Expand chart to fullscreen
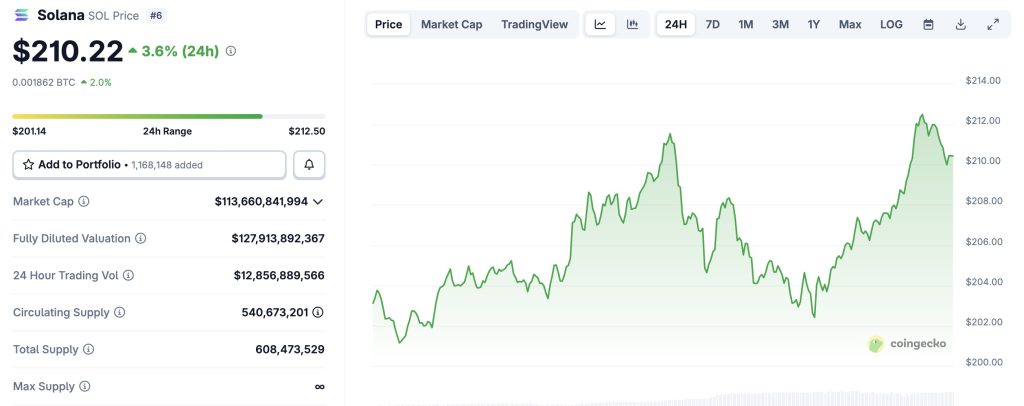This screenshot has height=406, width=1024. click(x=992, y=24)
